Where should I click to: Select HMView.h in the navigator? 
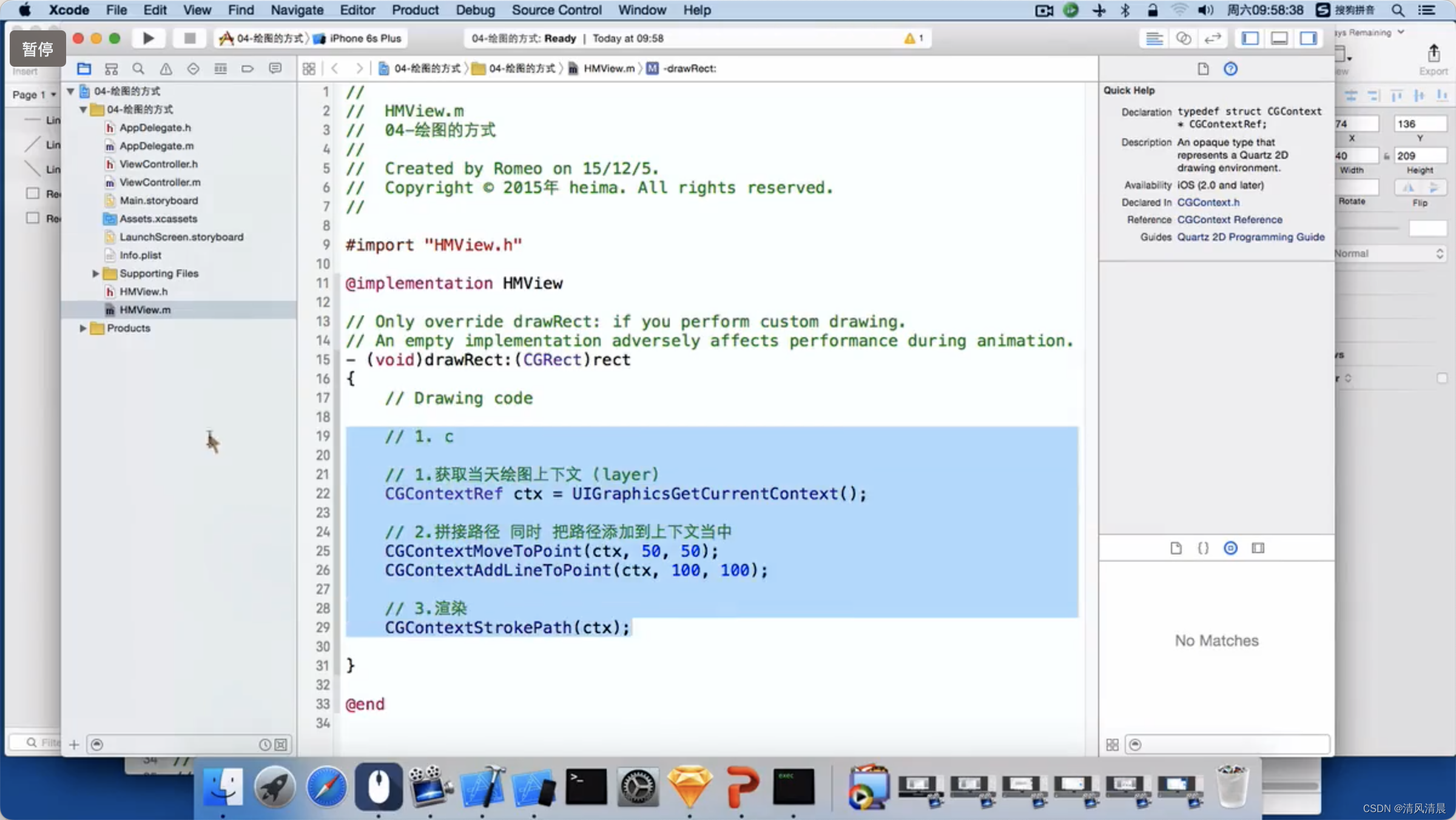point(143,292)
